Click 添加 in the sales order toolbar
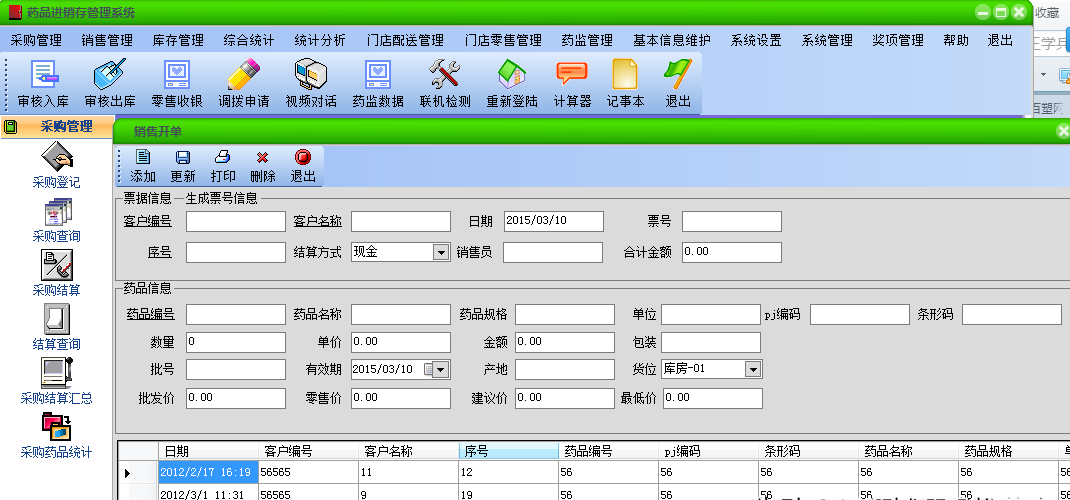Image resolution: width=1070 pixels, height=500 pixels. pyautogui.click(x=143, y=166)
